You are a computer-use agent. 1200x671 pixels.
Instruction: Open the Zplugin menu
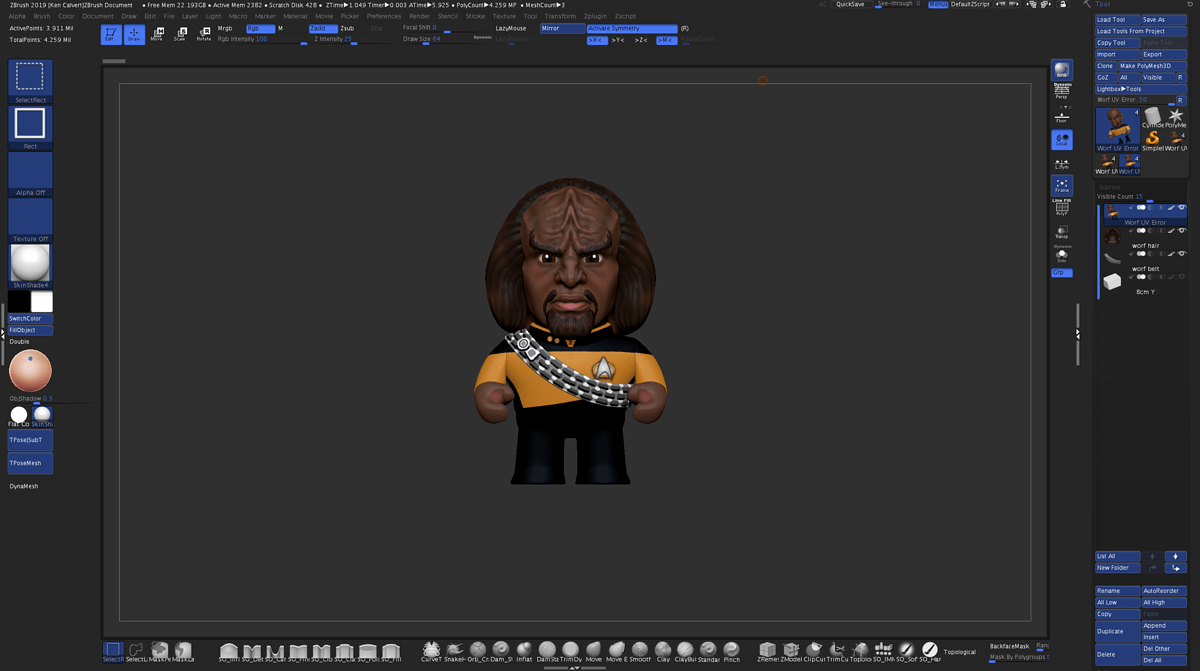coord(595,16)
